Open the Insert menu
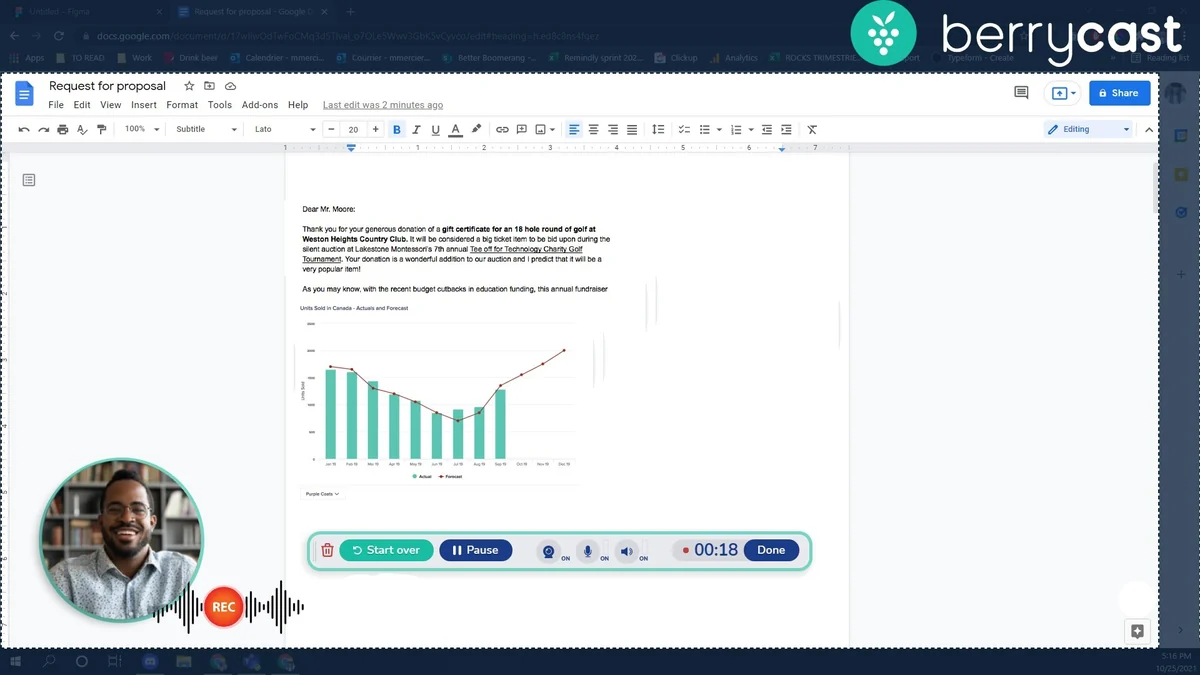Image resolution: width=1200 pixels, height=675 pixels. pyautogui.click(x=144, y=105)
